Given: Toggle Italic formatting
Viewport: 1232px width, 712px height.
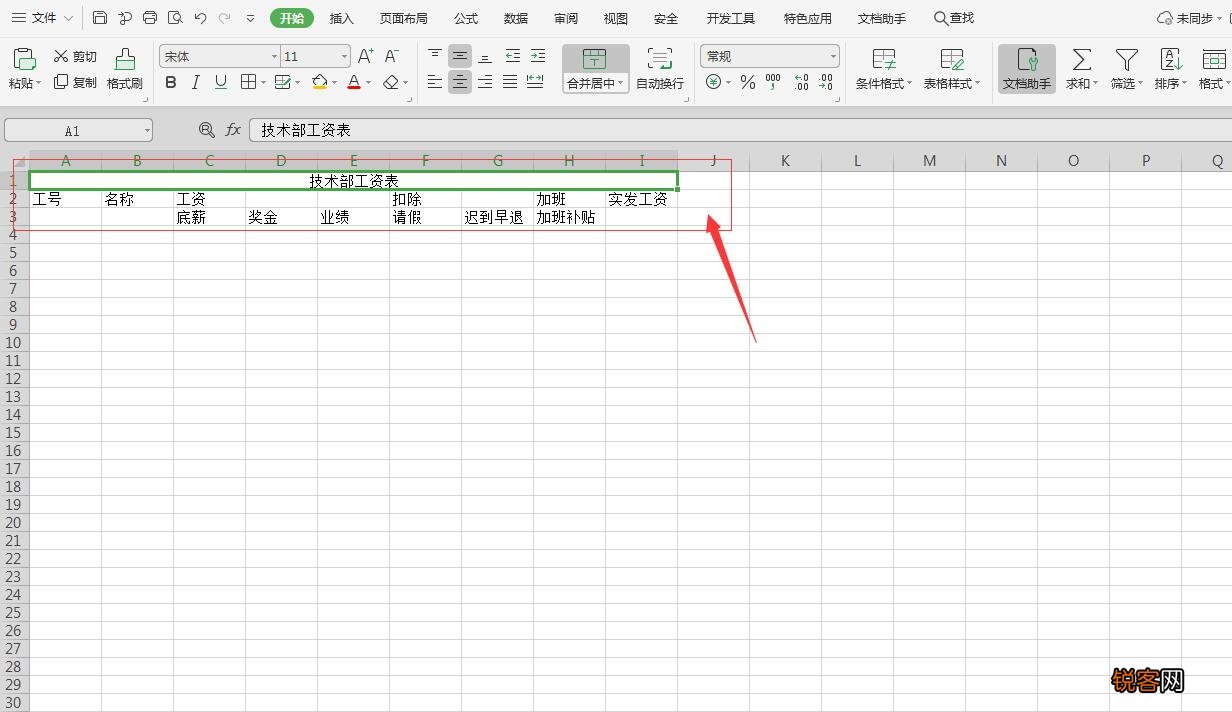Looking at the screenshot, I should tap(196, 83).
